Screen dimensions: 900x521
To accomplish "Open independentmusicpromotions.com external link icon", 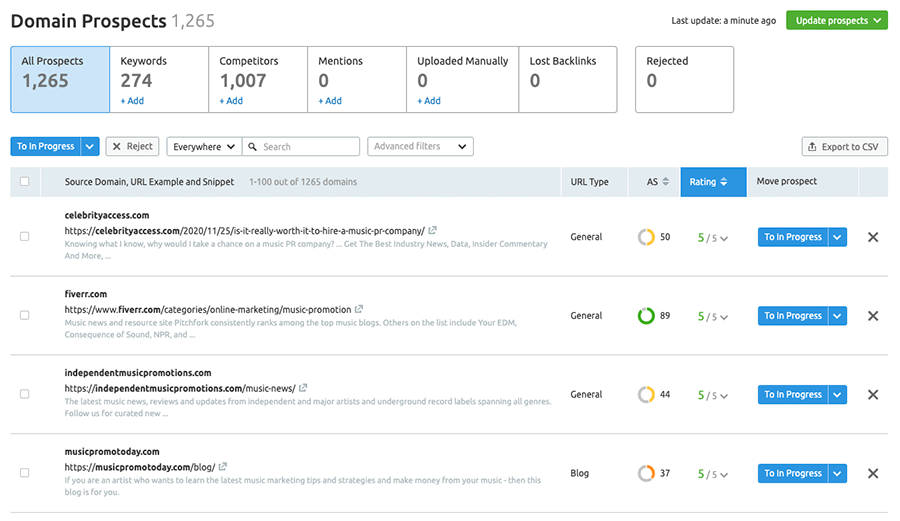I will pyautogui.click(x=303, y=388).
